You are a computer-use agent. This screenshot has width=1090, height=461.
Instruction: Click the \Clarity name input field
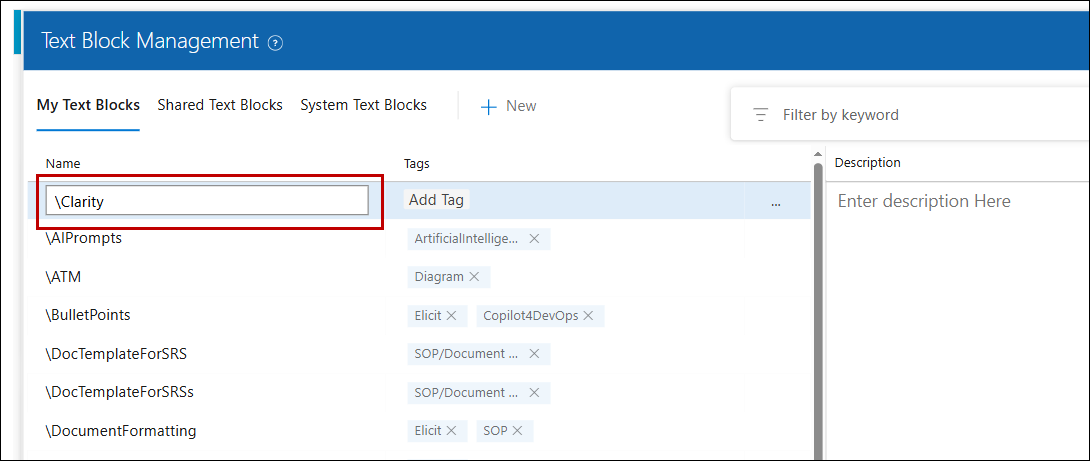206,201
